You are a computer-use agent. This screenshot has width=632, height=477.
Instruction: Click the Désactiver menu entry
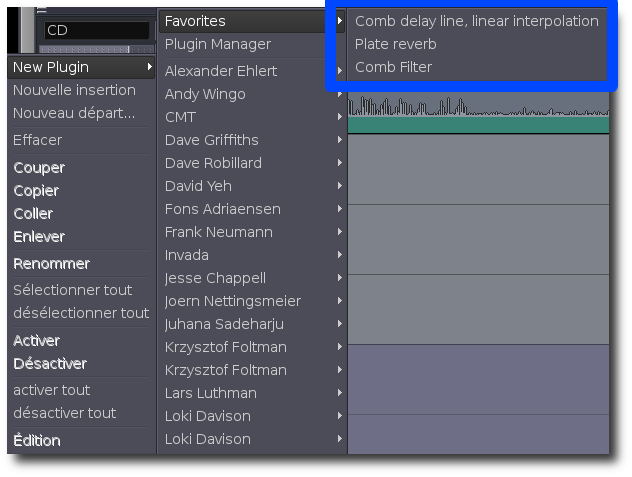click(50, 364)
